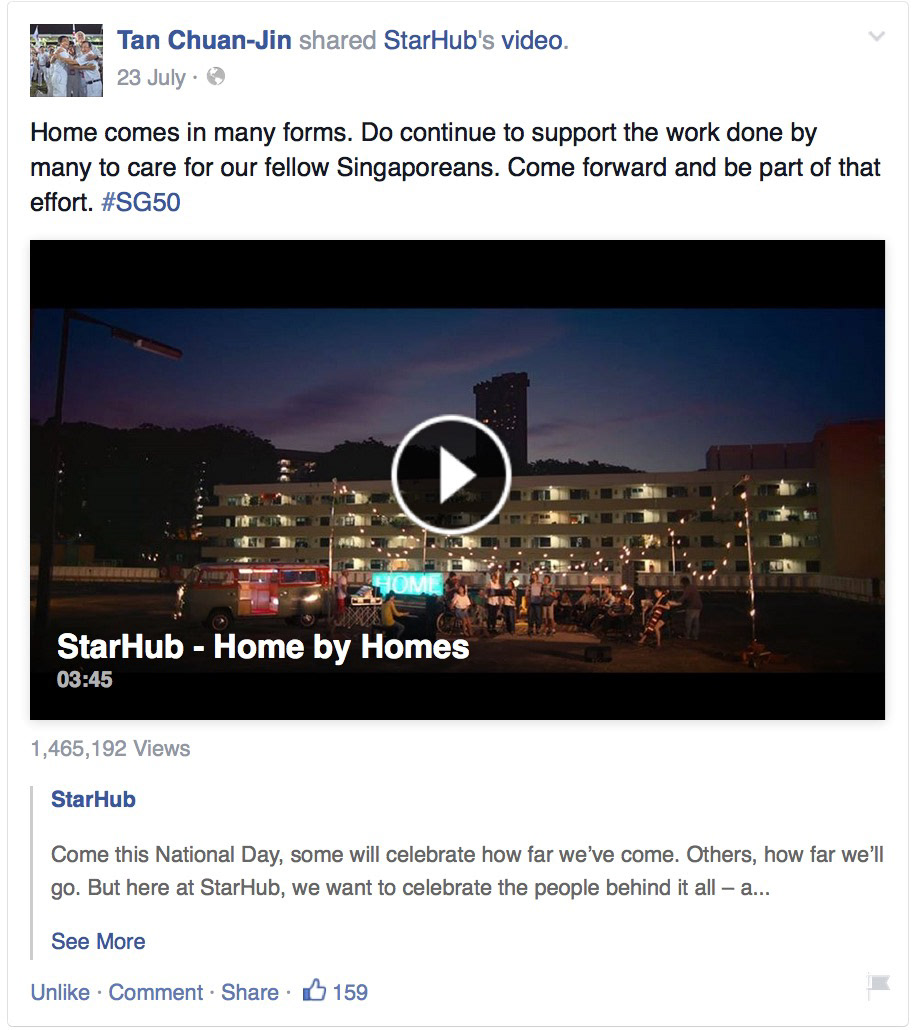
Task: Click the 03:45 video duration label
Action: click(84, 679)
